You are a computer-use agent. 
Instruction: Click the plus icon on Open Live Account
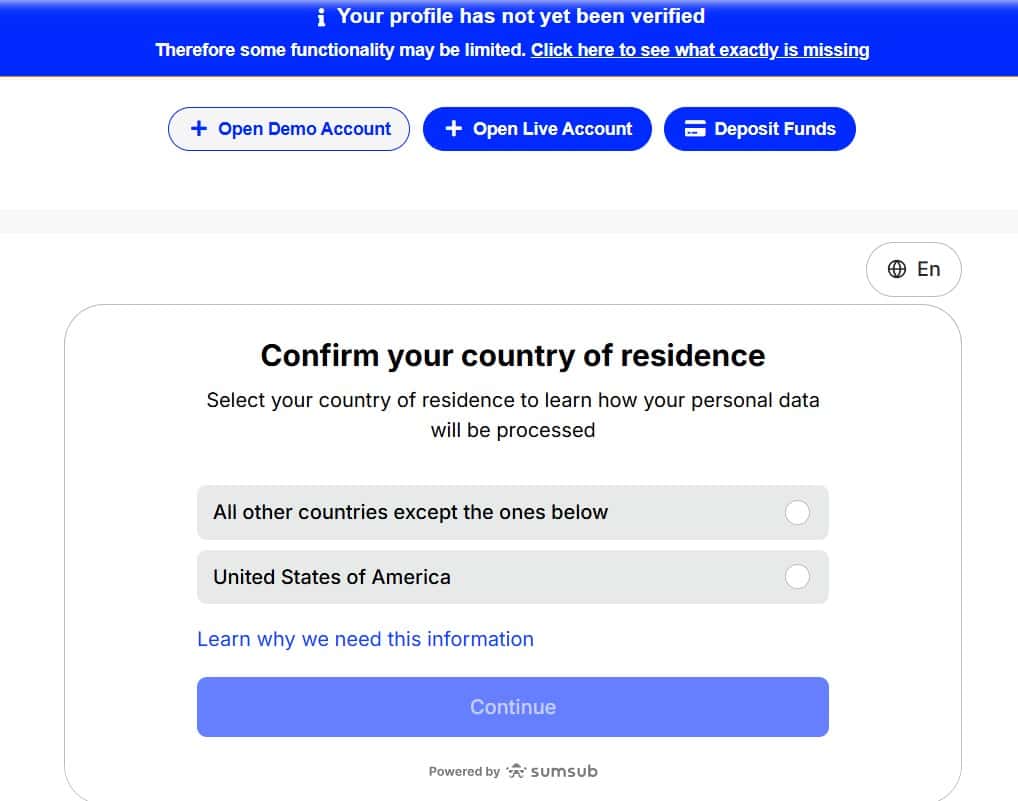453,129
